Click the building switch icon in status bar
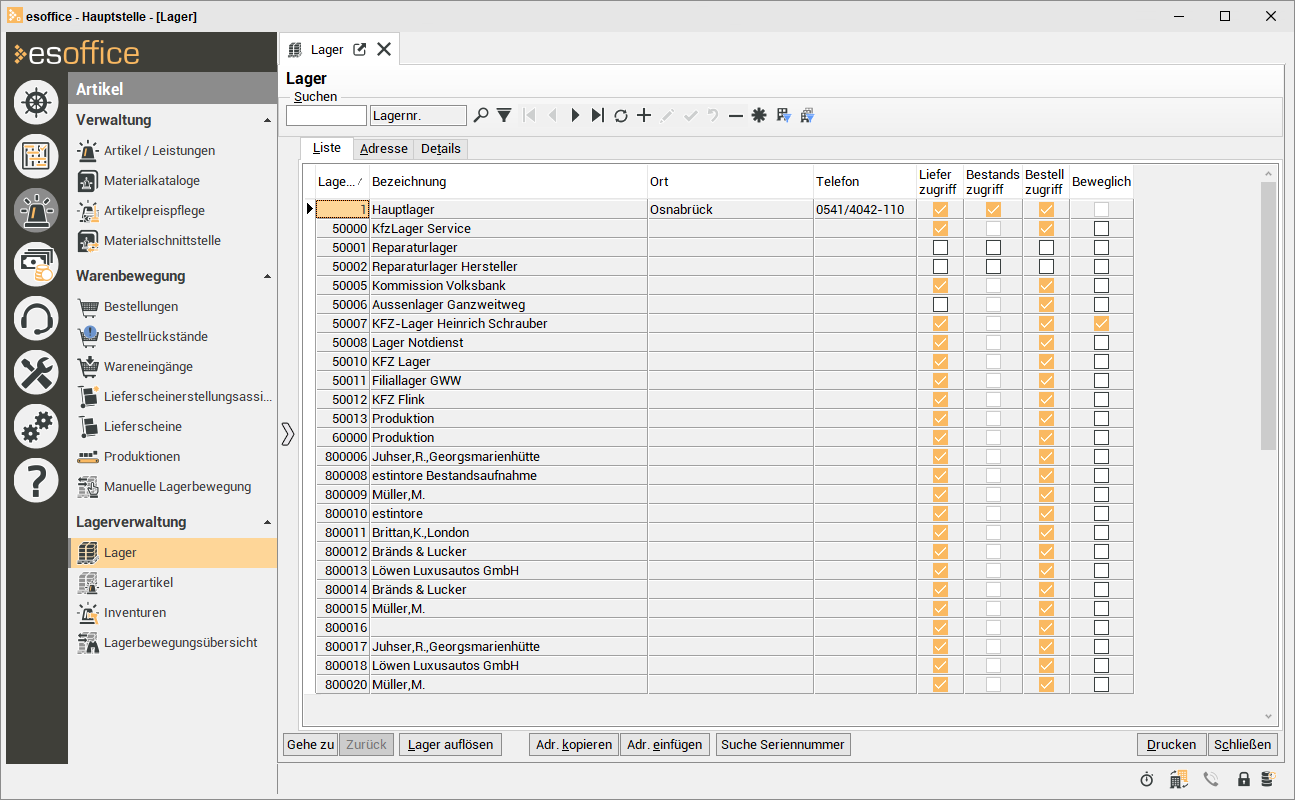Viewport: 1295px width, 800px height. coord(1179,779)
